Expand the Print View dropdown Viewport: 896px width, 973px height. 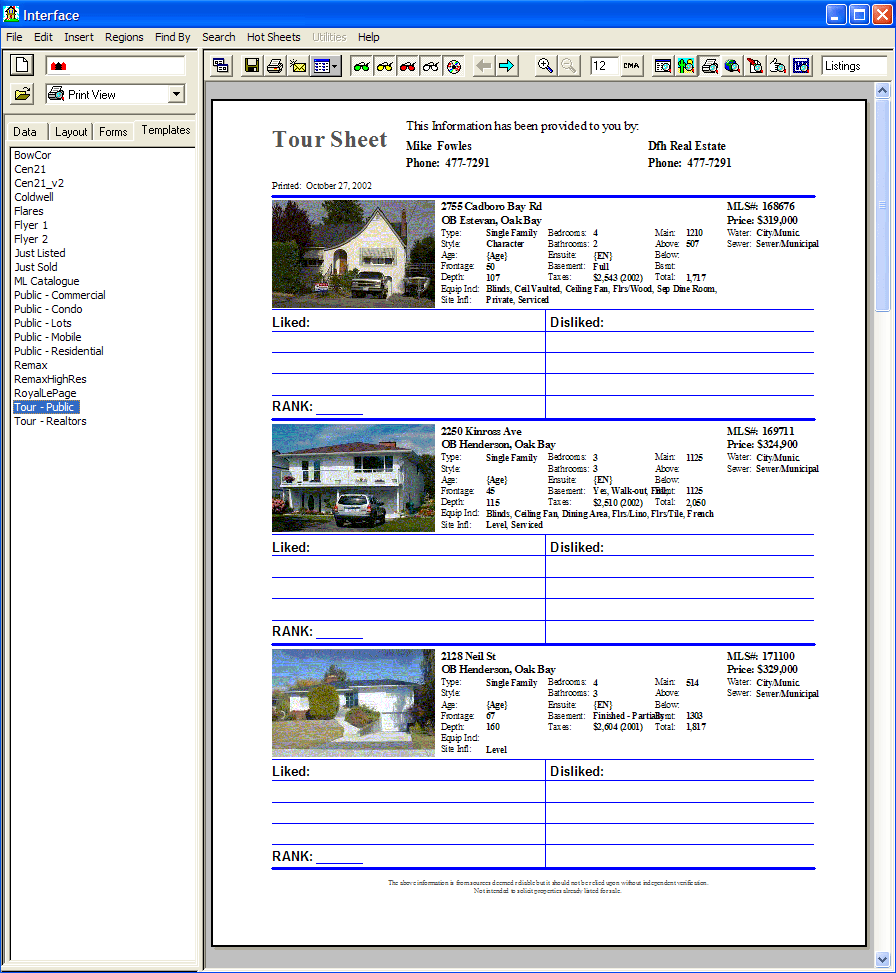pos(176,94)
